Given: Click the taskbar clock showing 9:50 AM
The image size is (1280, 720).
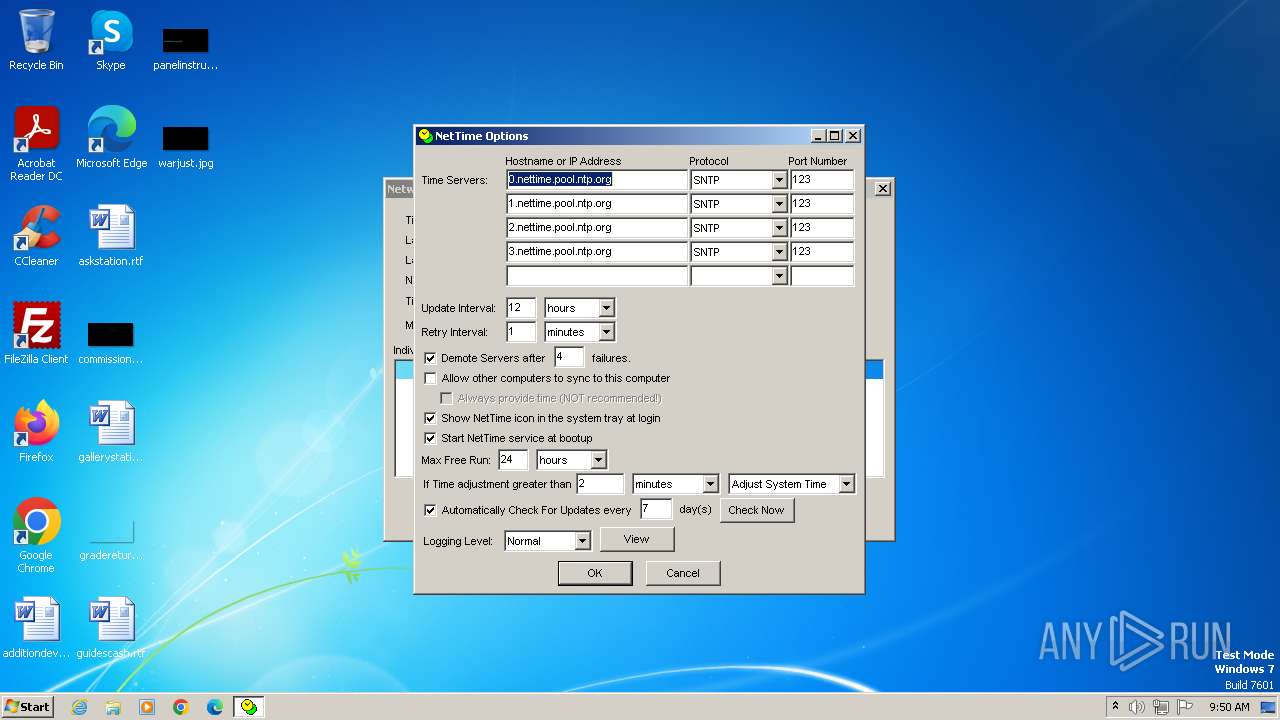Looking at the screenshot, I should [1229, 707].
